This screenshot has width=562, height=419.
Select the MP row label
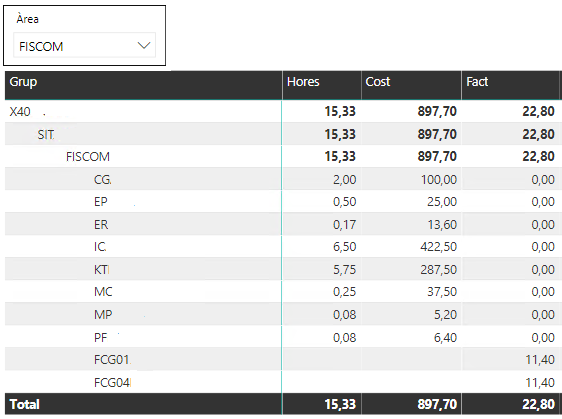click(103, 315)
